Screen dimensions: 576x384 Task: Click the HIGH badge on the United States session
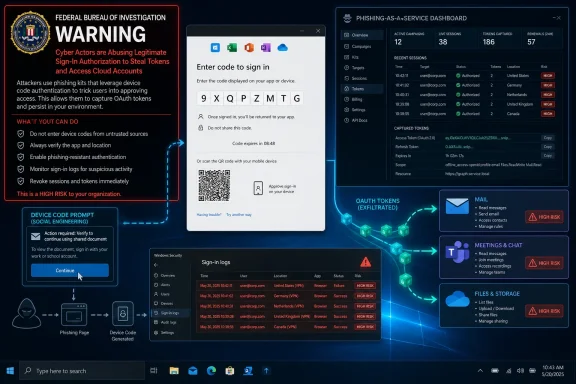coord(548,76)
